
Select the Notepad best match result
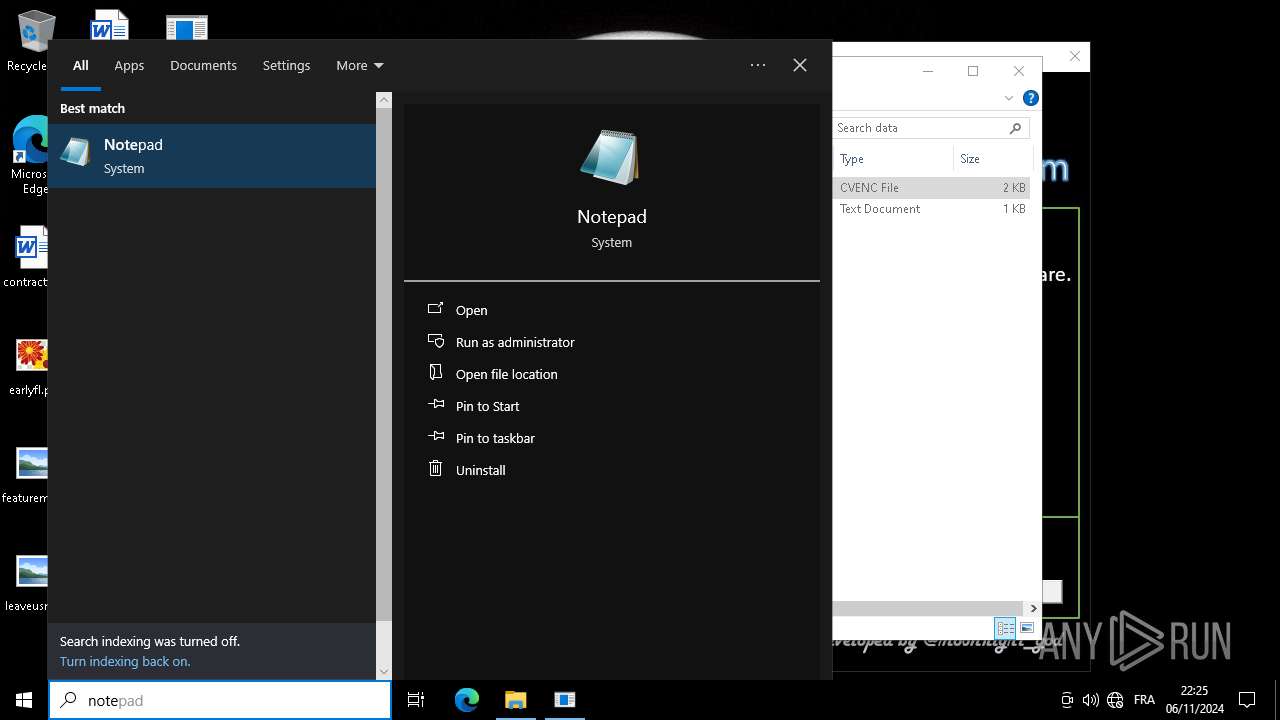(212, 156)
